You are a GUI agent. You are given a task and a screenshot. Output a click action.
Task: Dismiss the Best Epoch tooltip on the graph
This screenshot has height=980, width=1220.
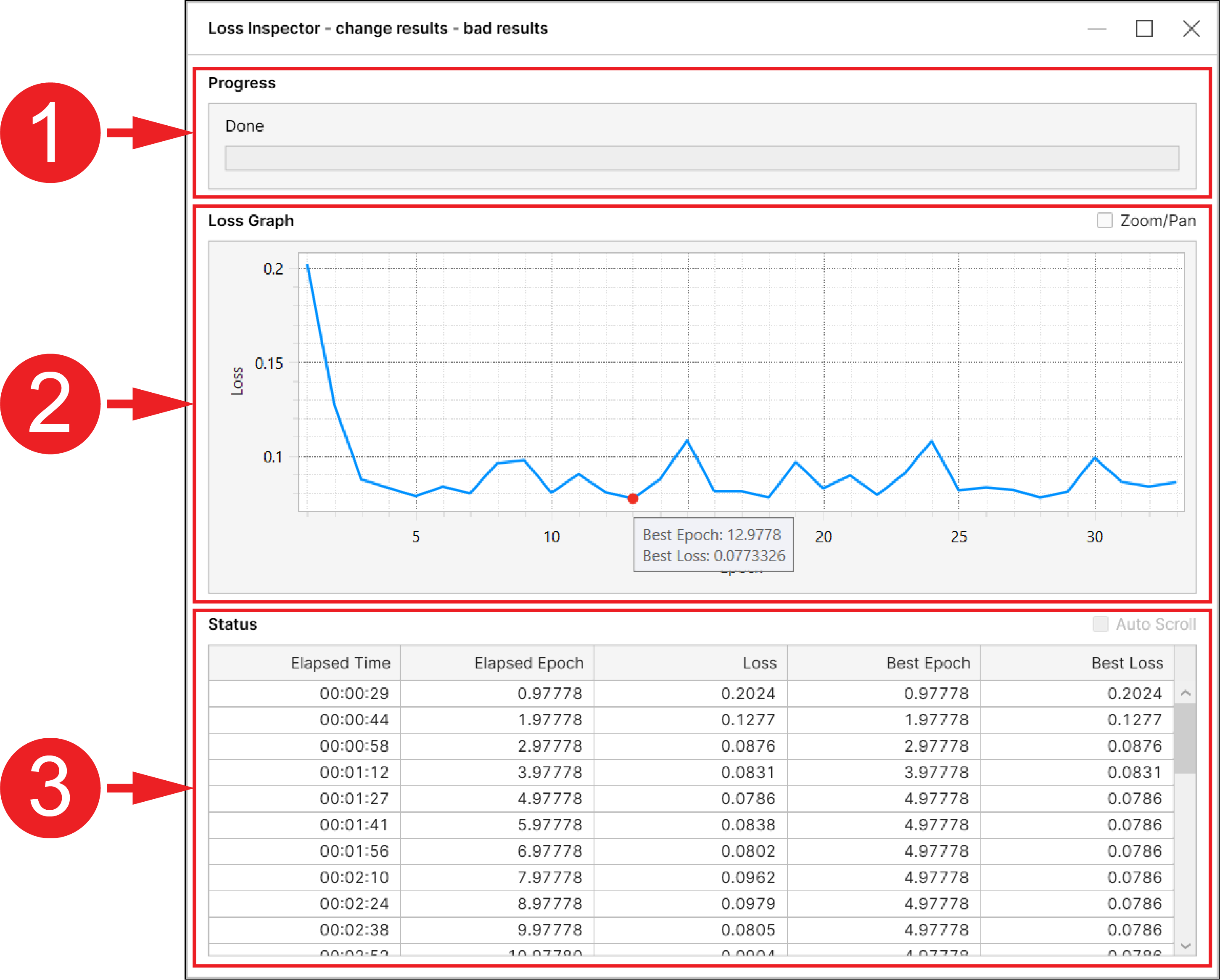coord(713,544)
